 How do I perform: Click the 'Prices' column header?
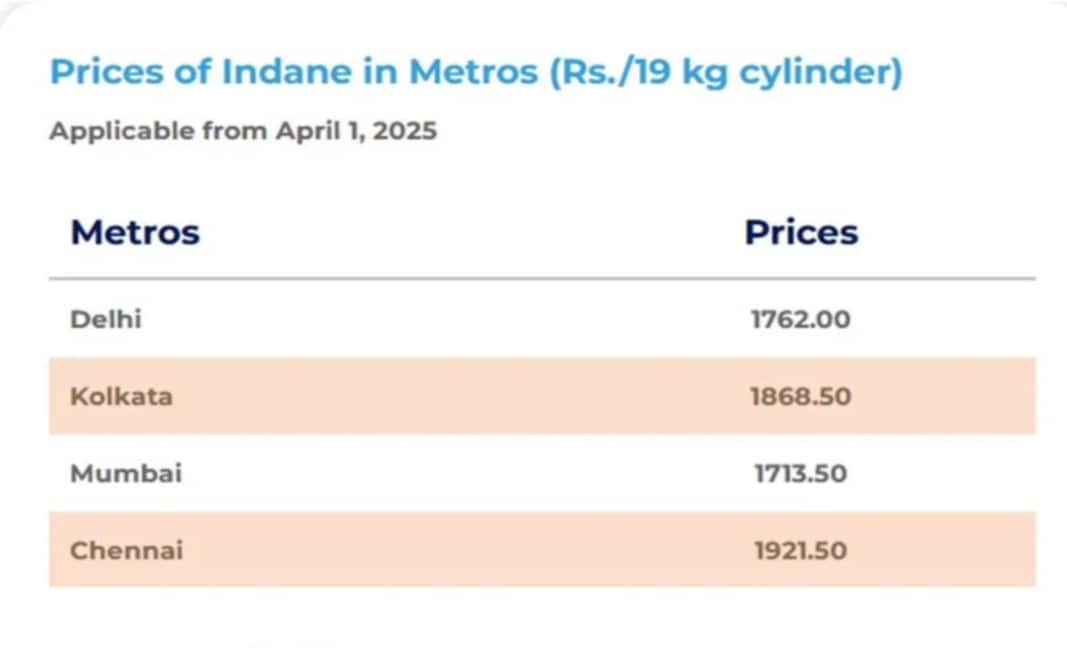point(801,232)
